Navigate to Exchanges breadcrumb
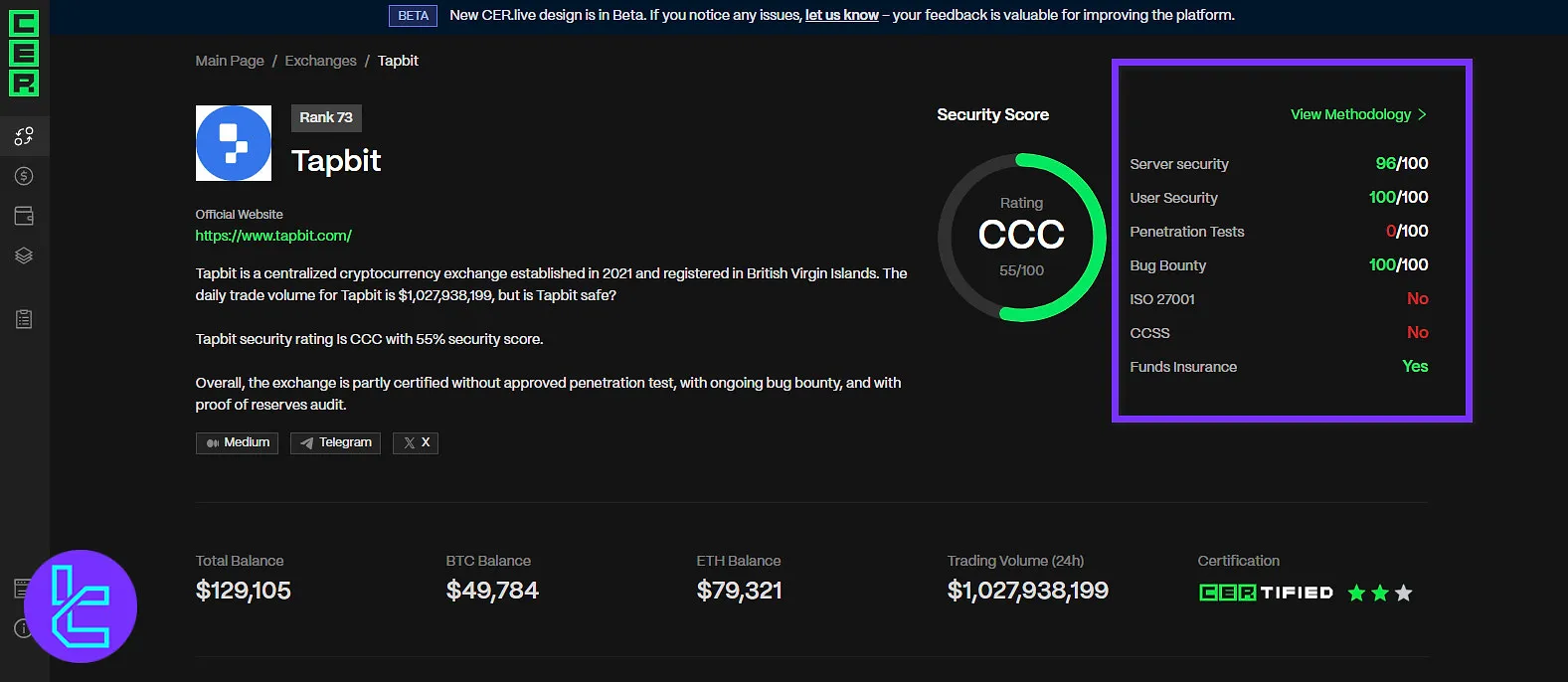This screenshot has width=1568, height=682. tap(320, 61)
